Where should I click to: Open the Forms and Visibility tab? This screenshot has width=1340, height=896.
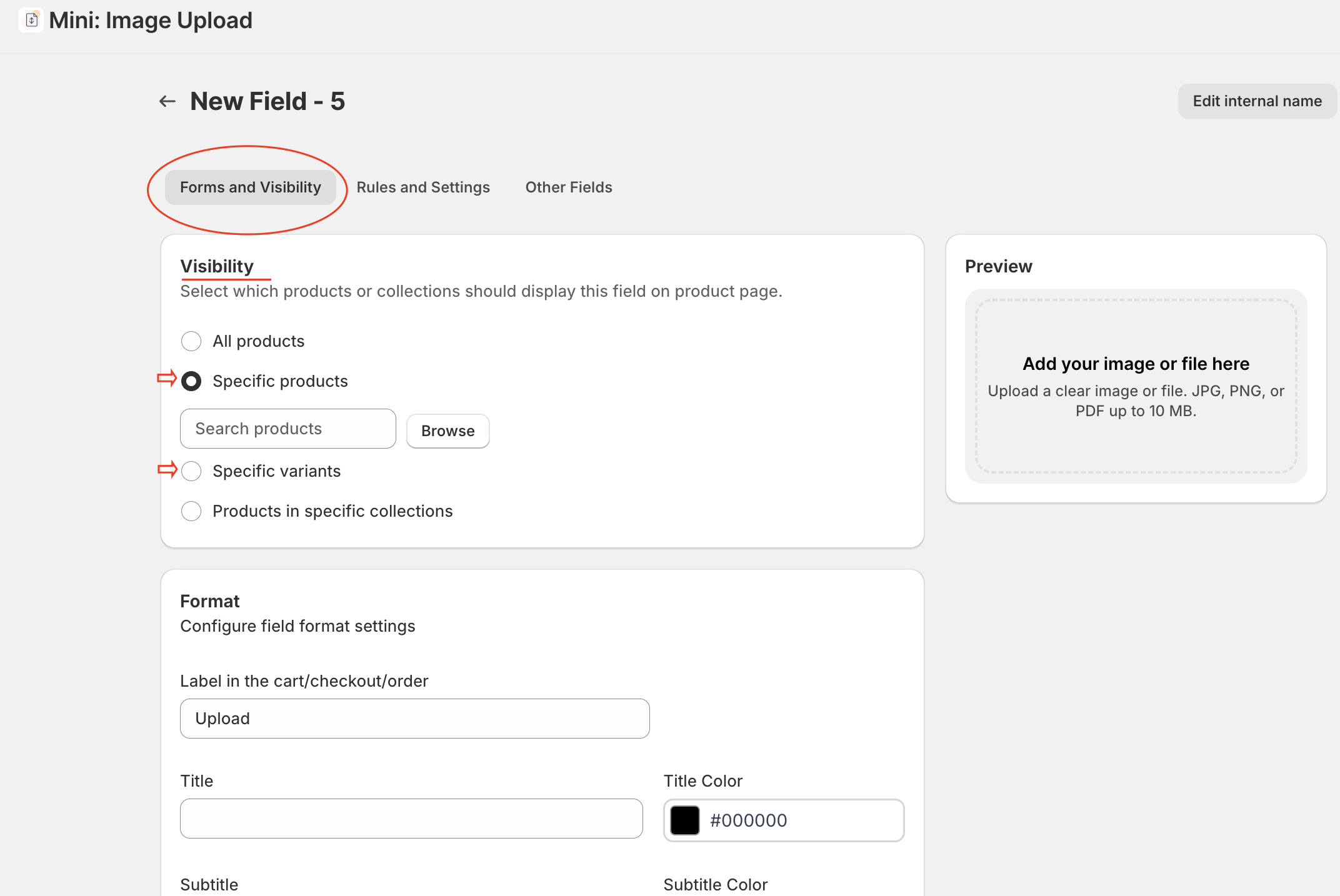tap(250, 187)
